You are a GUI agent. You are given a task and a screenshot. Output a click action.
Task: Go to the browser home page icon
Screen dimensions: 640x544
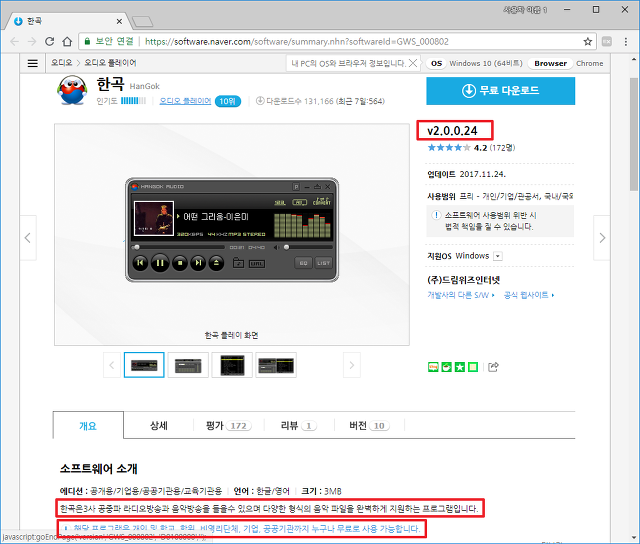pyautogui.click(x=67, y=42)
